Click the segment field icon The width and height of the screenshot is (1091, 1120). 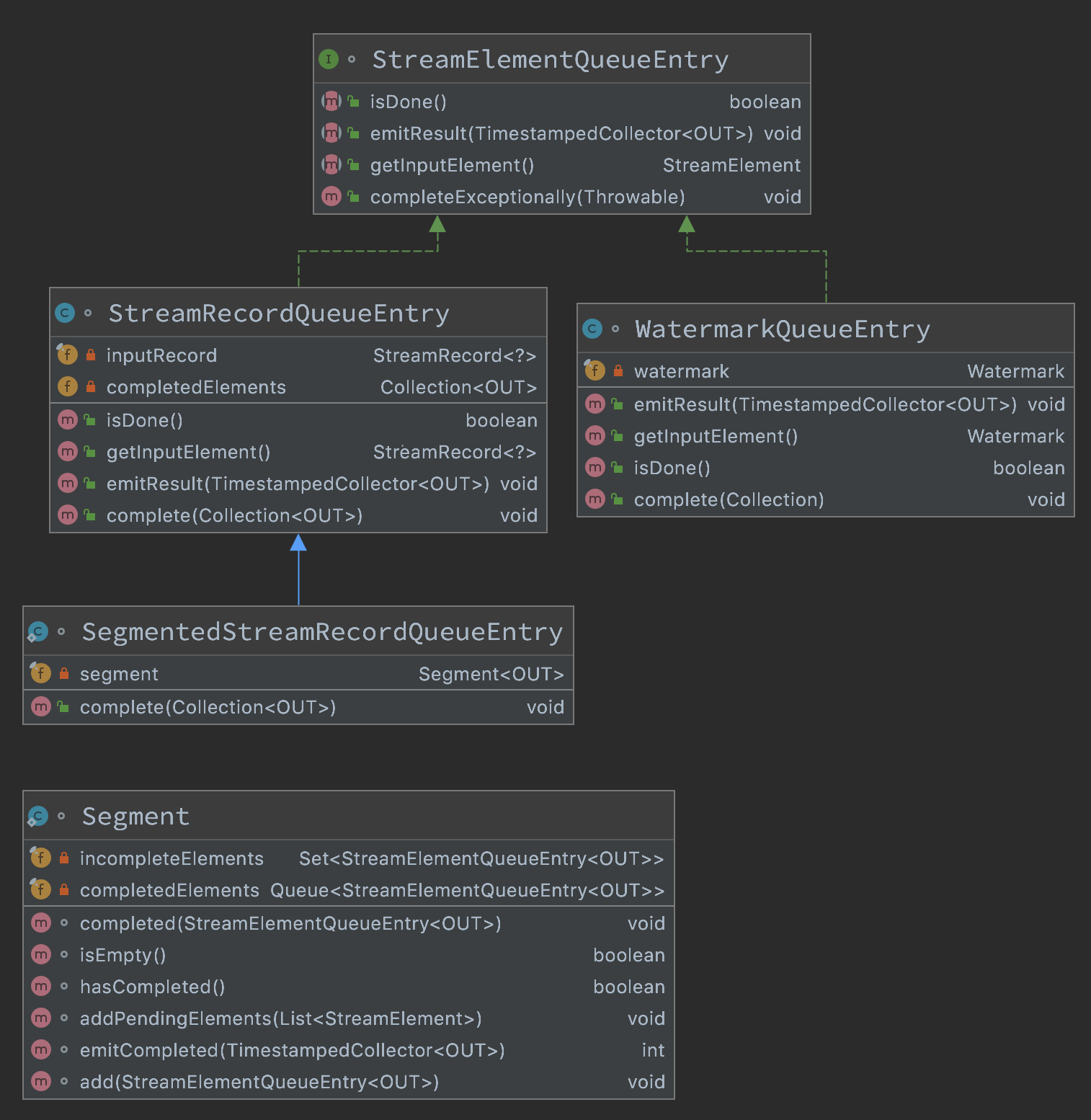(x=40, y=673)
